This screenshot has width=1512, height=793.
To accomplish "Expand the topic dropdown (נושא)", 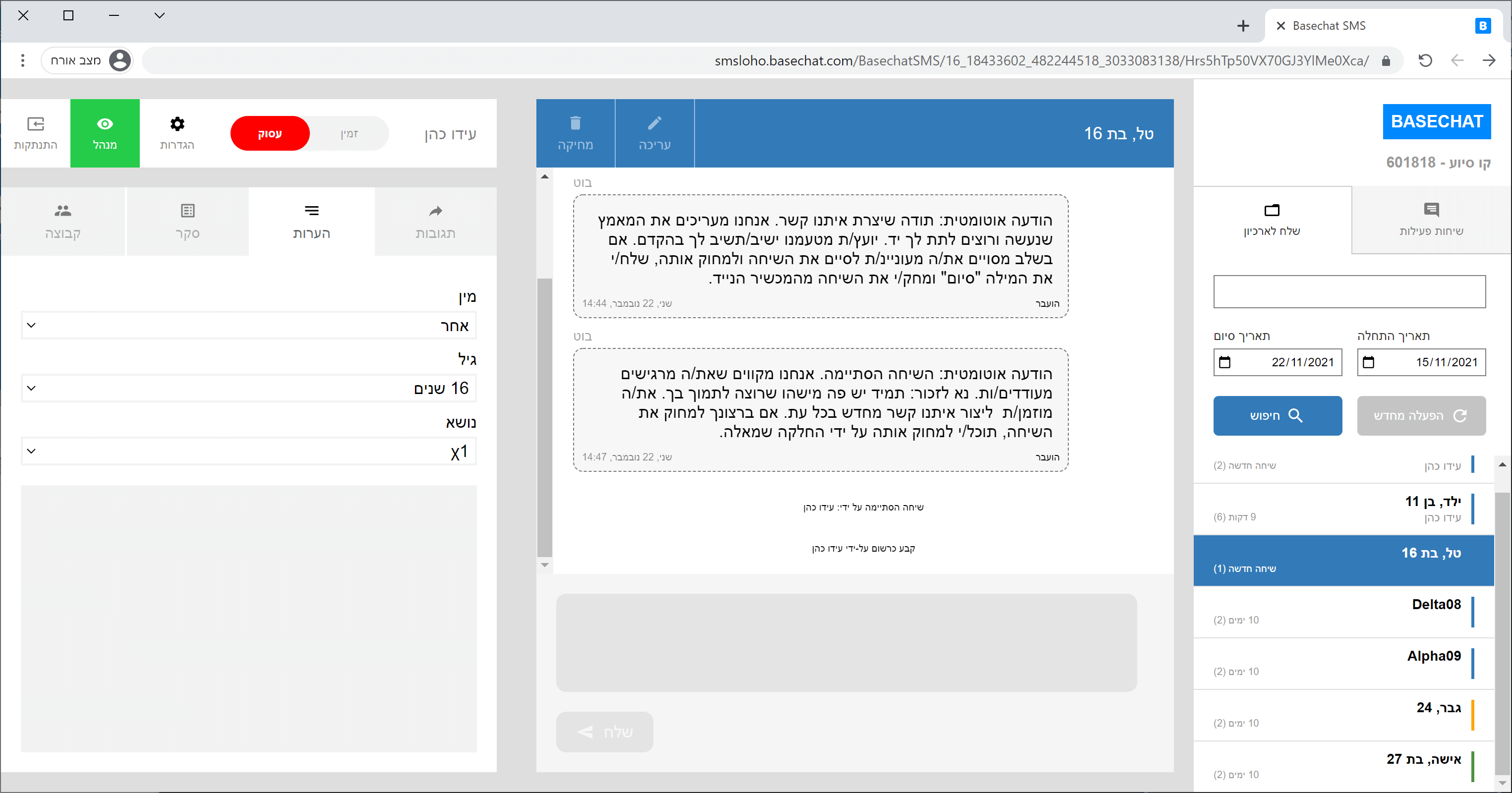I will coord(248,452).
